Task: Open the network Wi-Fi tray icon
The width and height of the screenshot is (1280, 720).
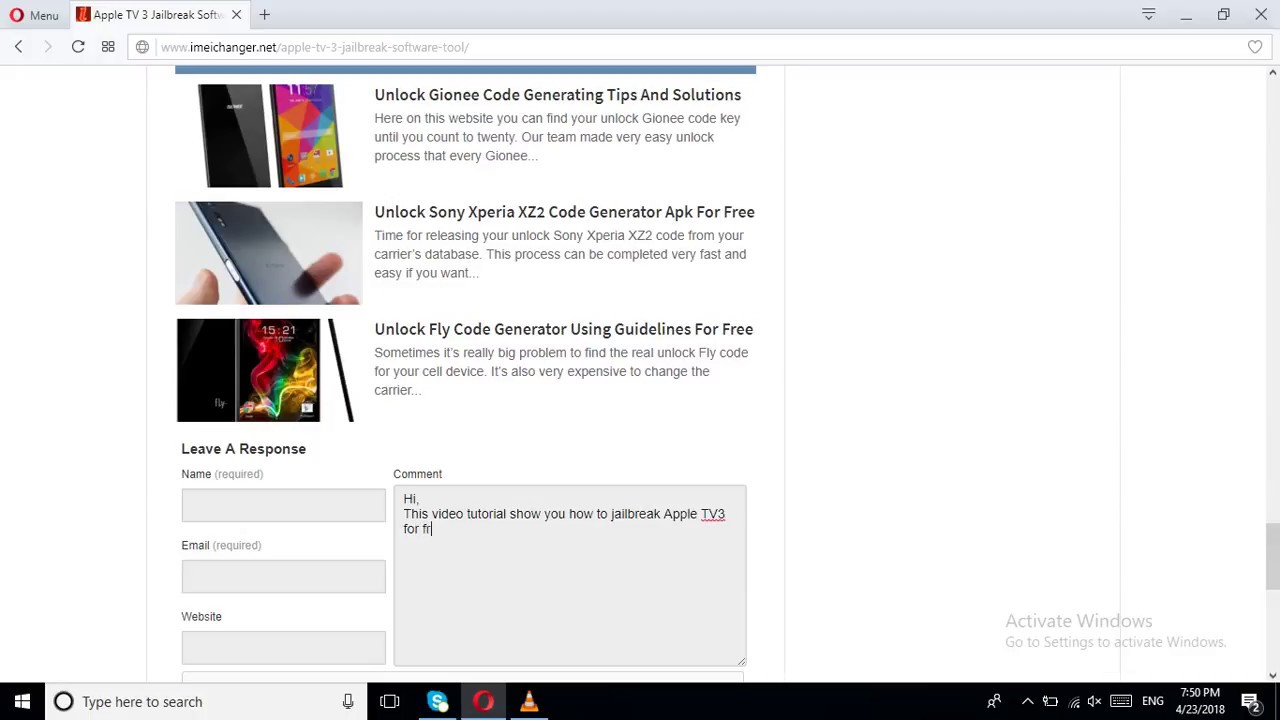Action: [x=1073, y=702]
